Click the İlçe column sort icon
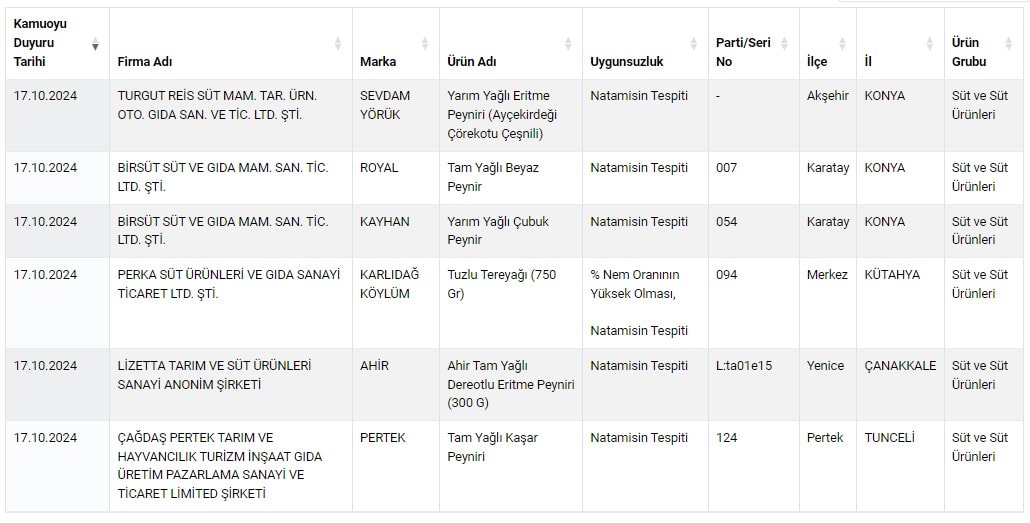The image size is (1030, 523). [x=843, y=44]
